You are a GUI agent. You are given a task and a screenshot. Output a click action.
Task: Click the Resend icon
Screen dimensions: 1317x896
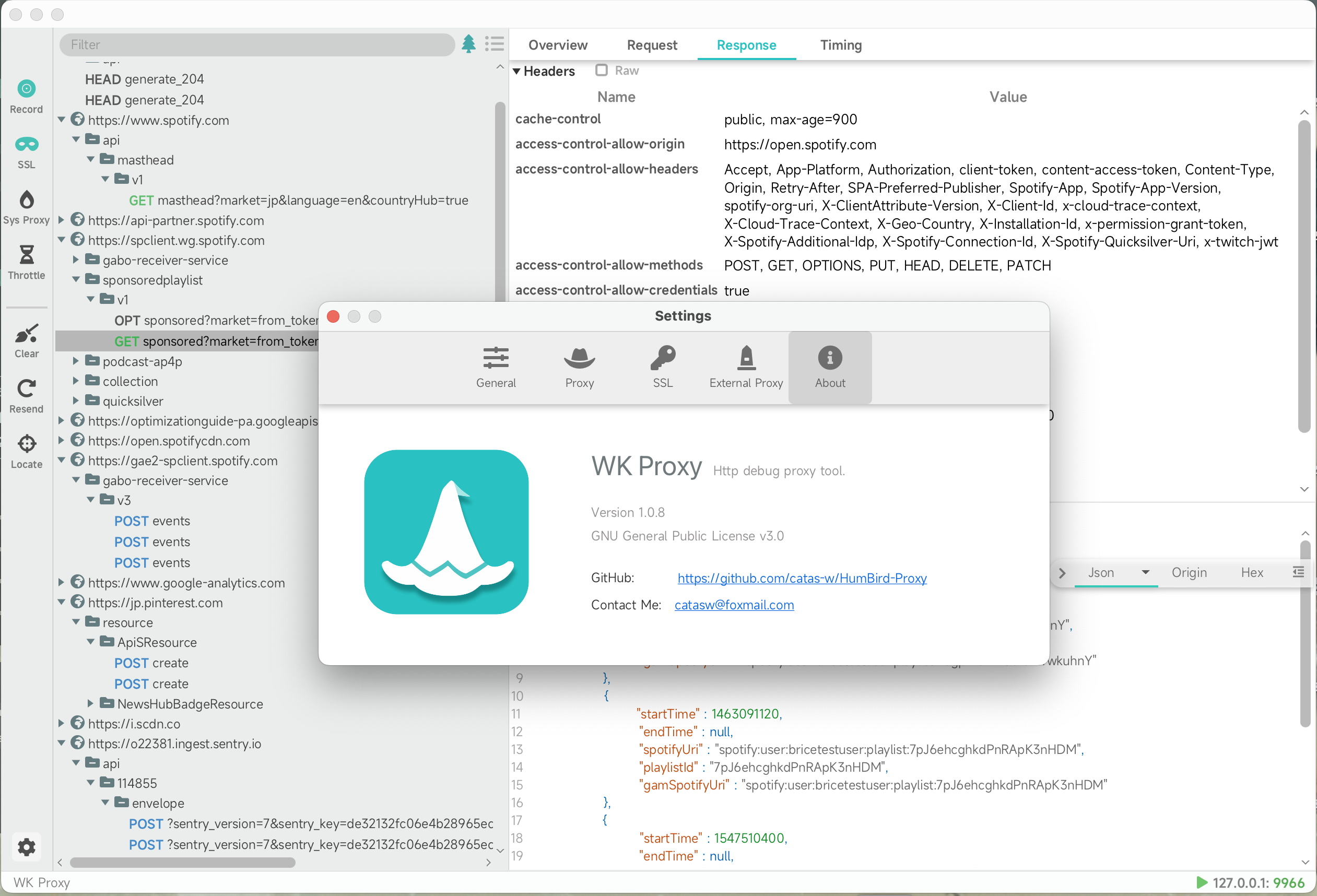coord(26,389)
